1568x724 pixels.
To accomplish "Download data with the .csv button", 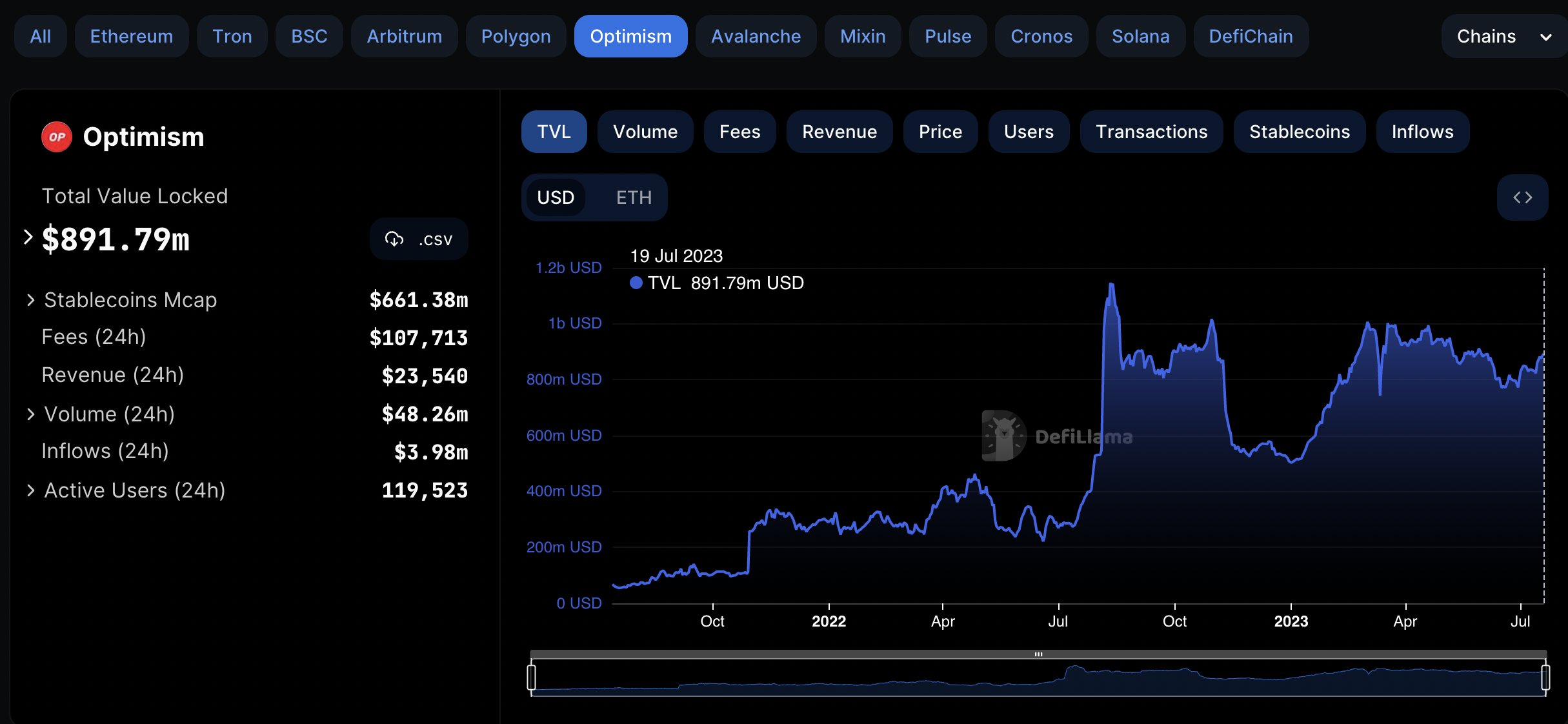I will click(x=419, y=239).
